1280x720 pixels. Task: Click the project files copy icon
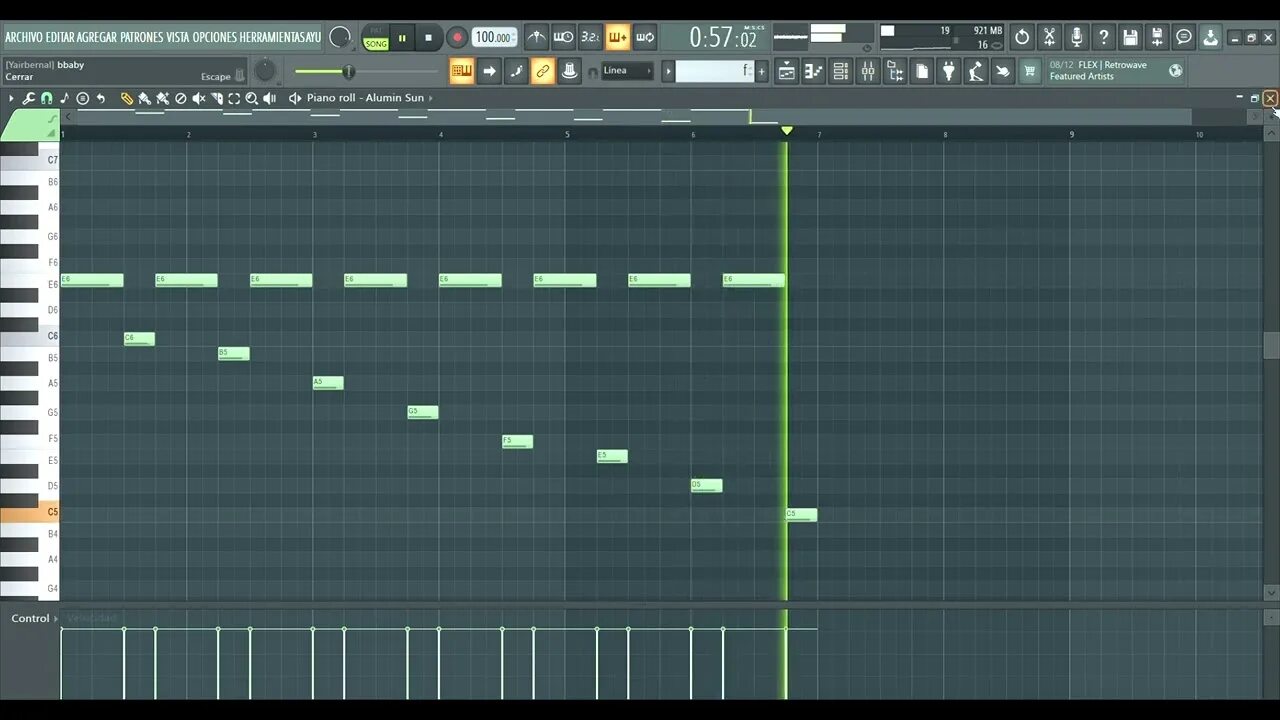tap(922, 71)
